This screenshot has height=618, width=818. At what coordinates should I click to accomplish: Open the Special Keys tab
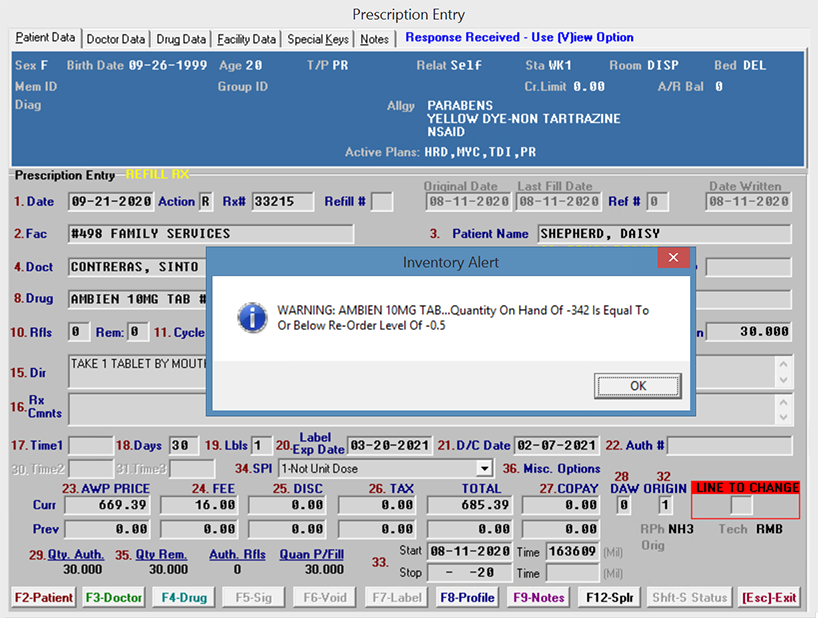pos(318,39)
